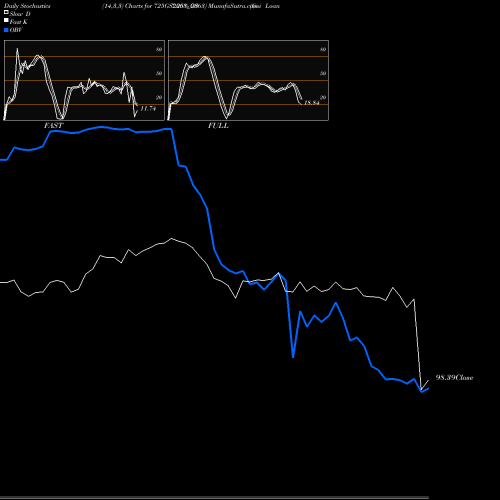Click the FAST chart label
Screen dimensions: 500x500
(x=53, y=125)
